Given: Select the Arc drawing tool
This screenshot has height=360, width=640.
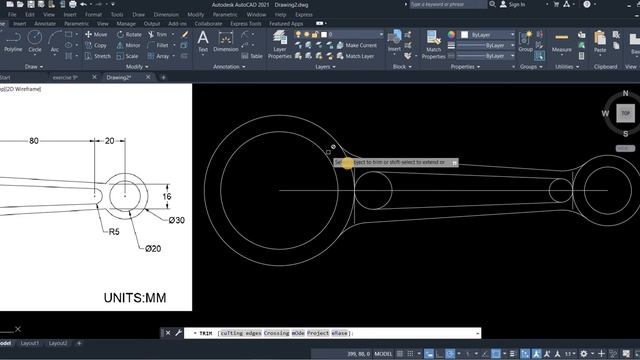Looking at the screenshot, I should tap(55, 42).
